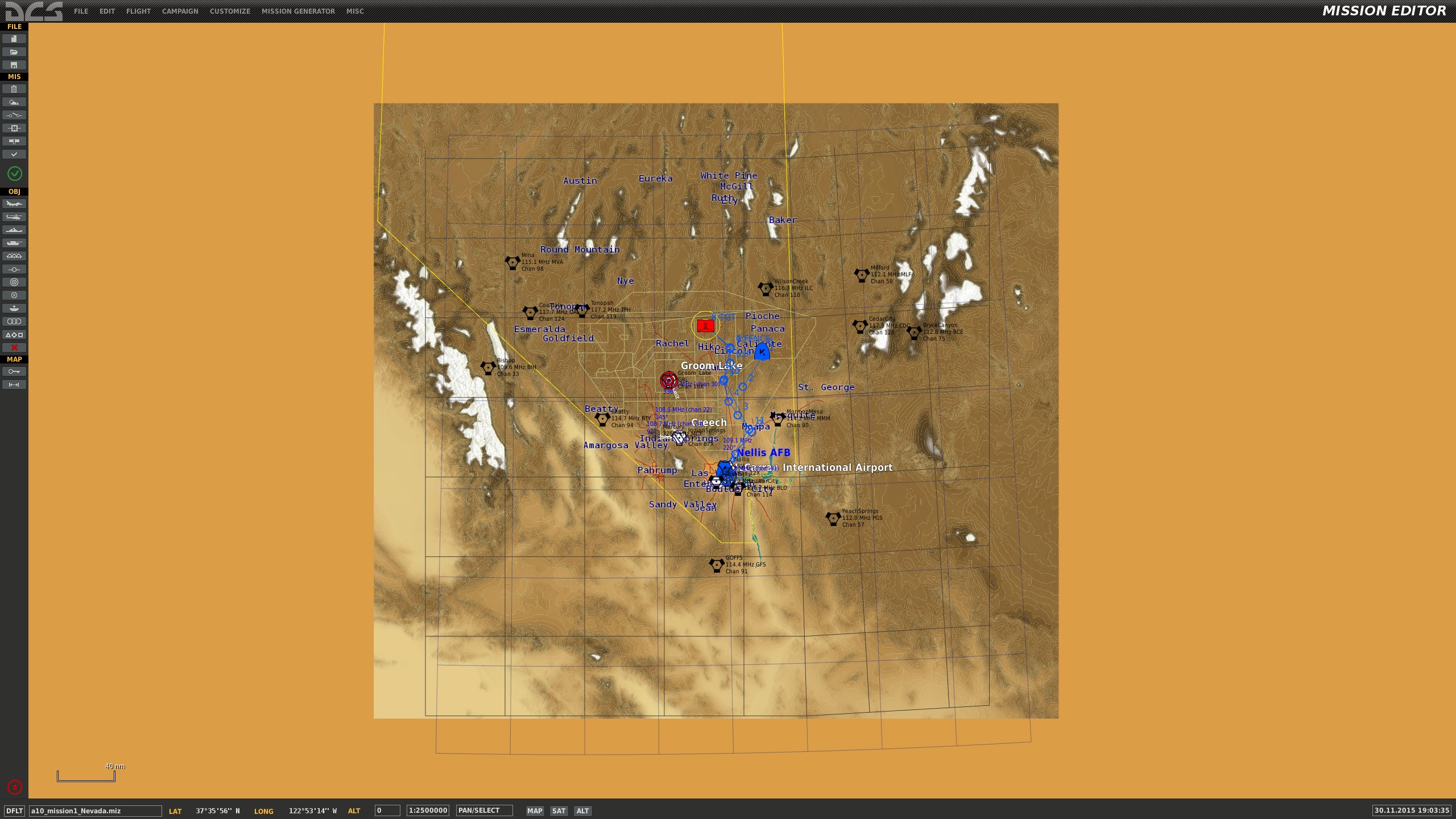
Task: Click the small checkmark button in the MIS group
Action: (x=14, y=154)
